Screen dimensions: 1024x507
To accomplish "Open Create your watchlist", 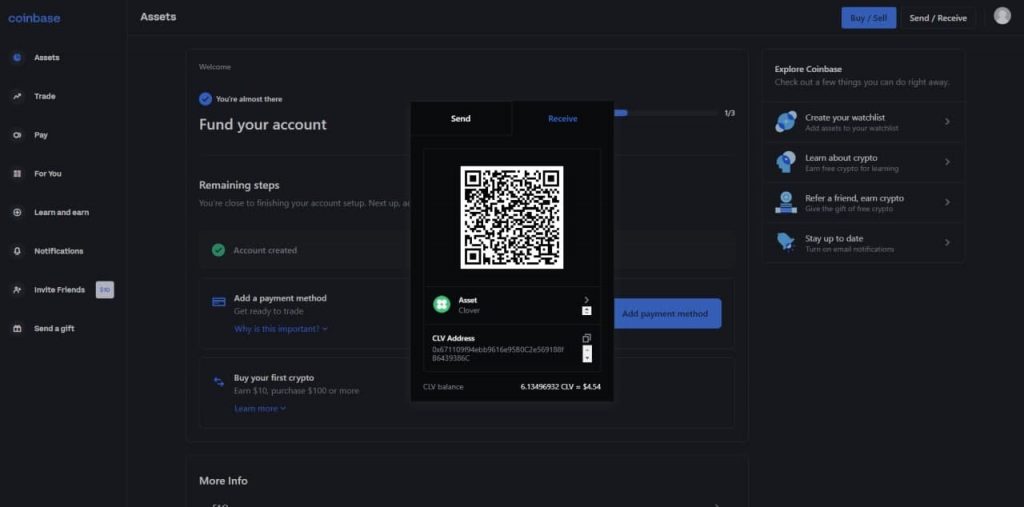I will (x=863, y=122).
